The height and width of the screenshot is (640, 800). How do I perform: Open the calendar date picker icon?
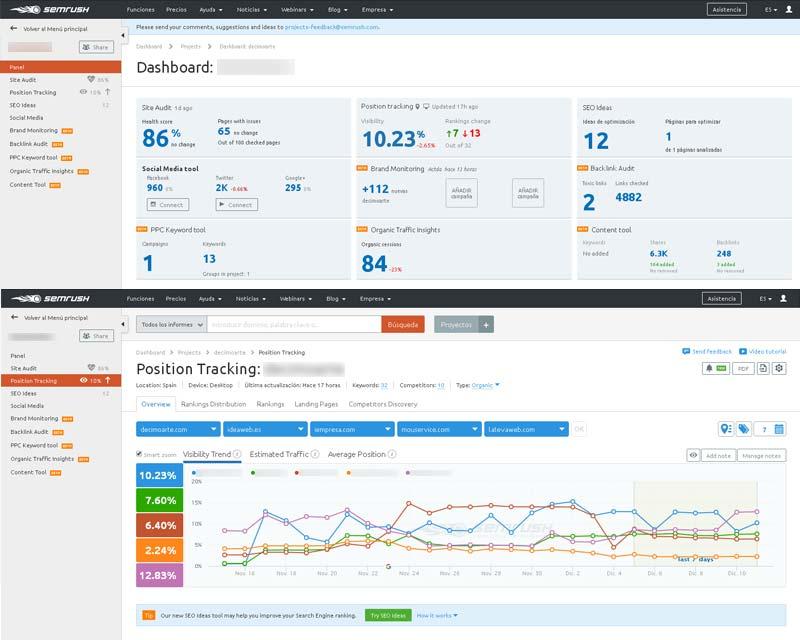coord(779,429)
